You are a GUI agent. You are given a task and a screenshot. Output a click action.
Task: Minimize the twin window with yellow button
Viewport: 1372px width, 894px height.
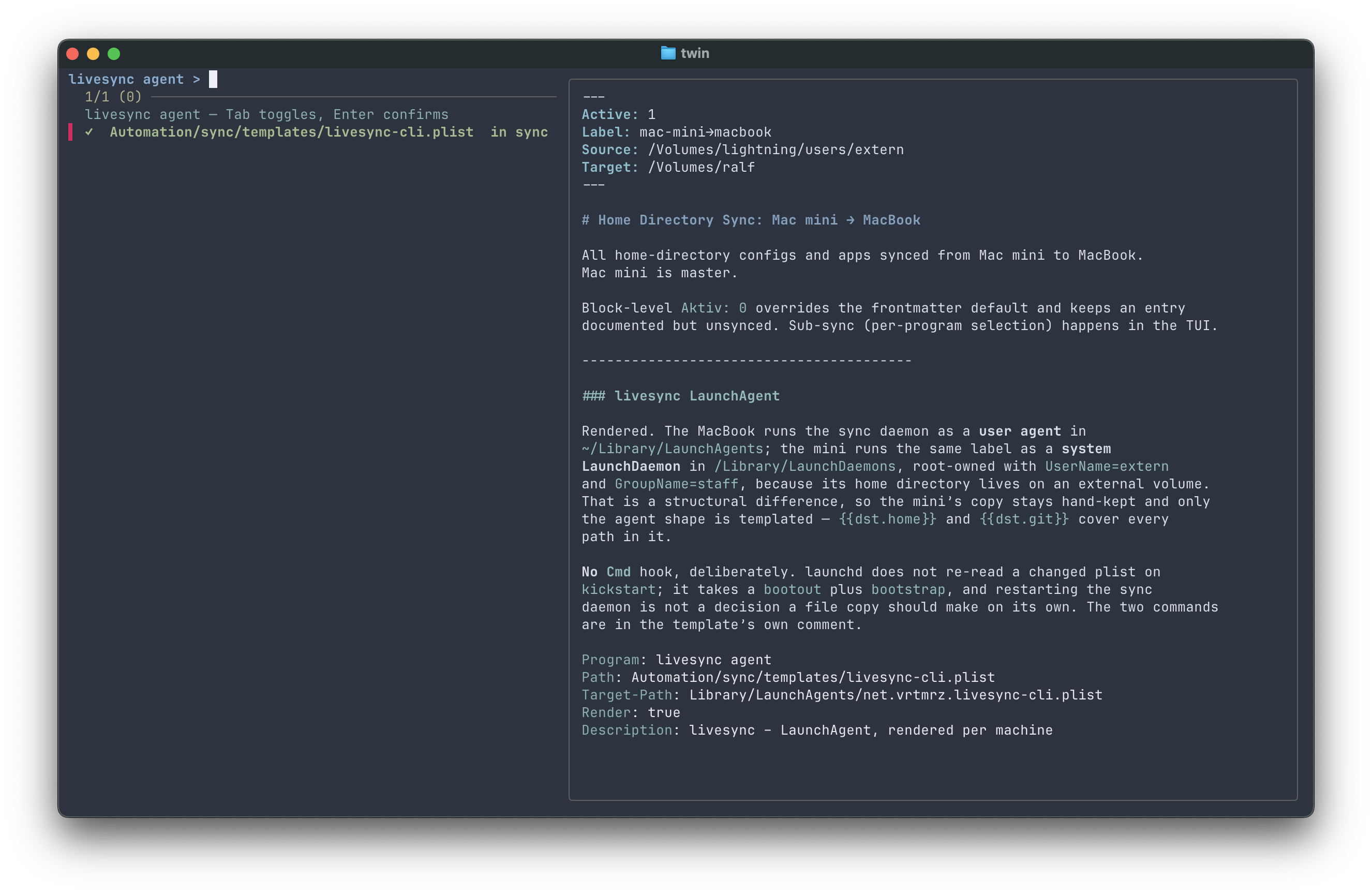pos(93,54)
